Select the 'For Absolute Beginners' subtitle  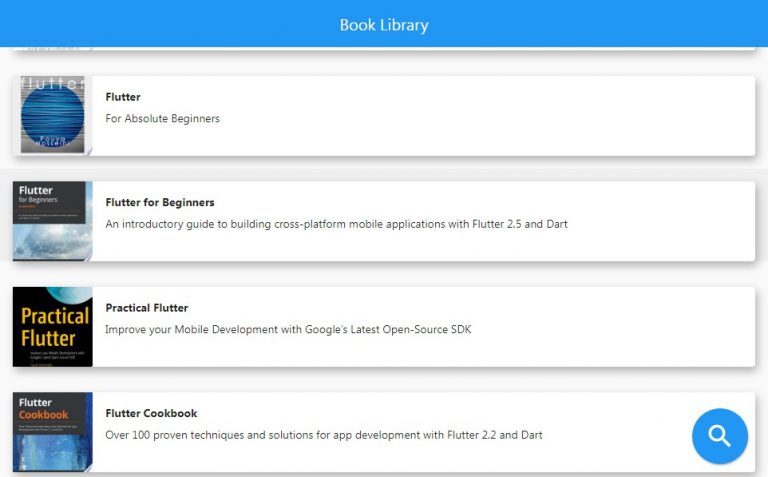click(163, 119)
